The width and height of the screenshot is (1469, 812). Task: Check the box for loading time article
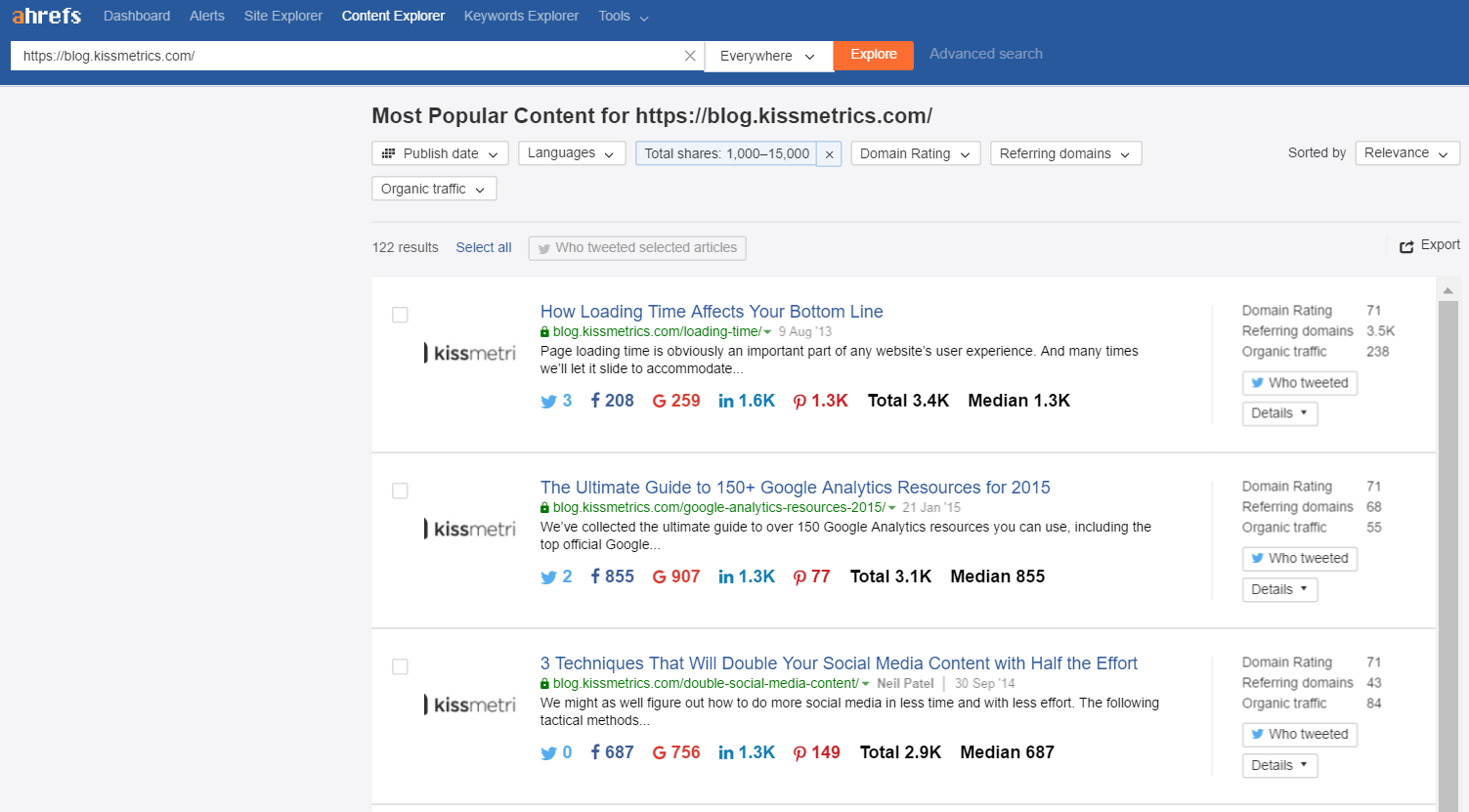tap(400, 315)
